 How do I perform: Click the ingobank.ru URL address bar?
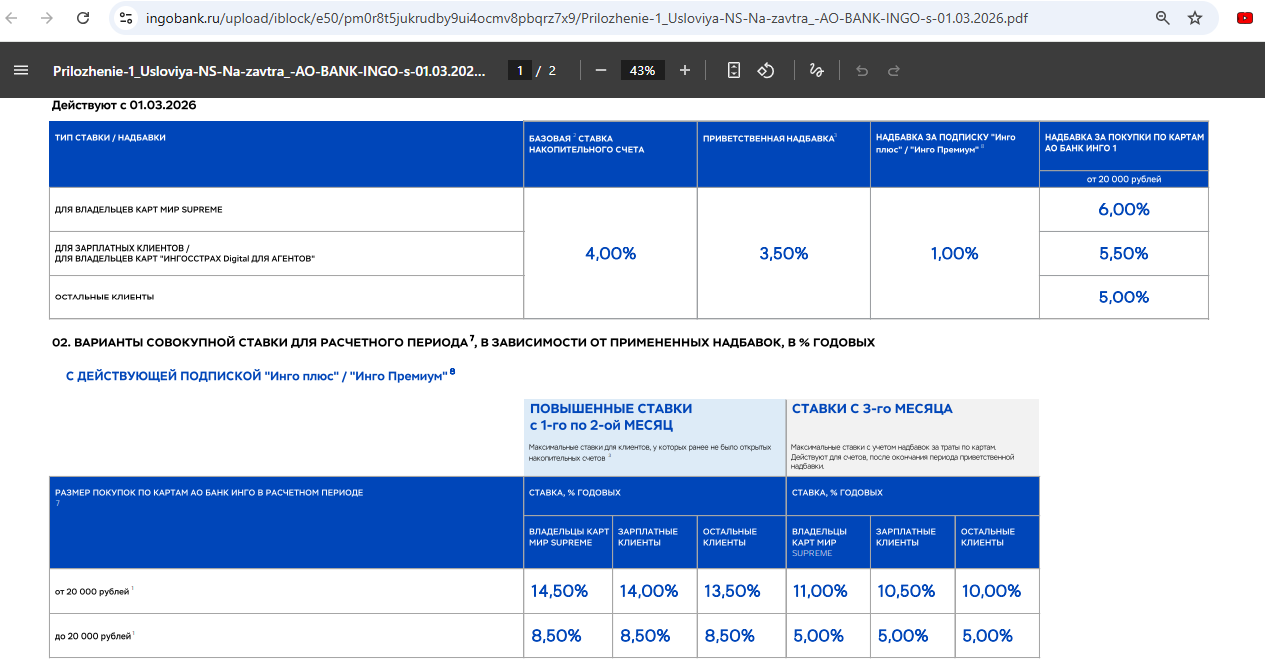600,18
